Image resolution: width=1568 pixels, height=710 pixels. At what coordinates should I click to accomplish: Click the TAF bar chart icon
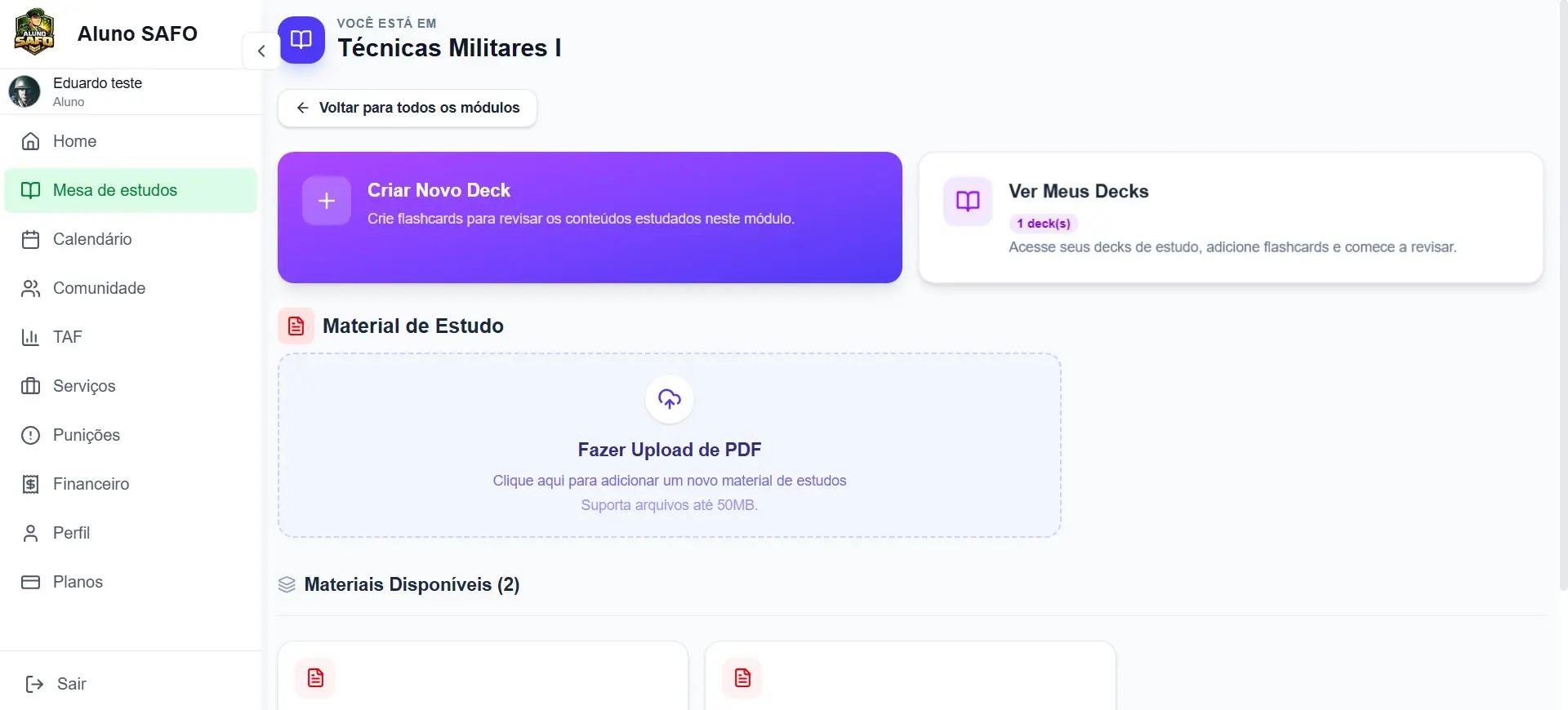[x=30, y=337]
